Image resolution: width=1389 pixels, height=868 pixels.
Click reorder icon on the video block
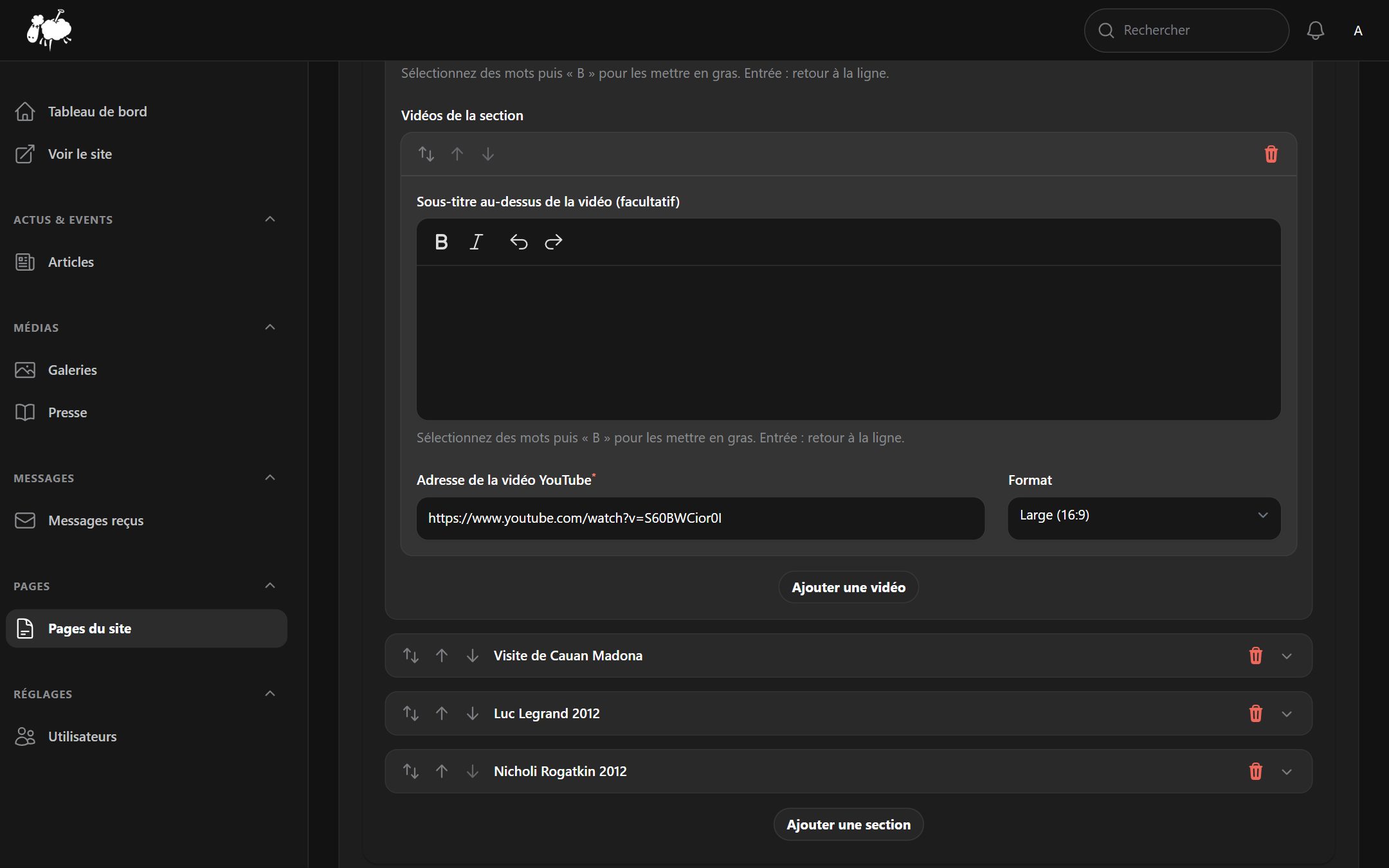pos(426,154)
